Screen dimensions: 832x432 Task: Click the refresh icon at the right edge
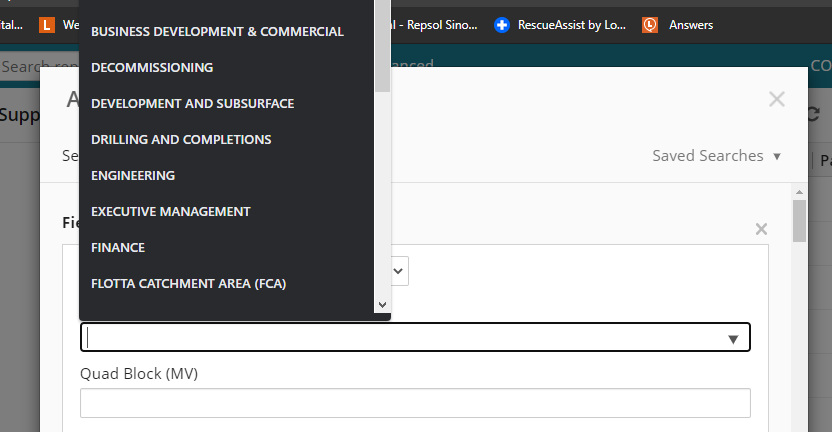tap(812, 115)
